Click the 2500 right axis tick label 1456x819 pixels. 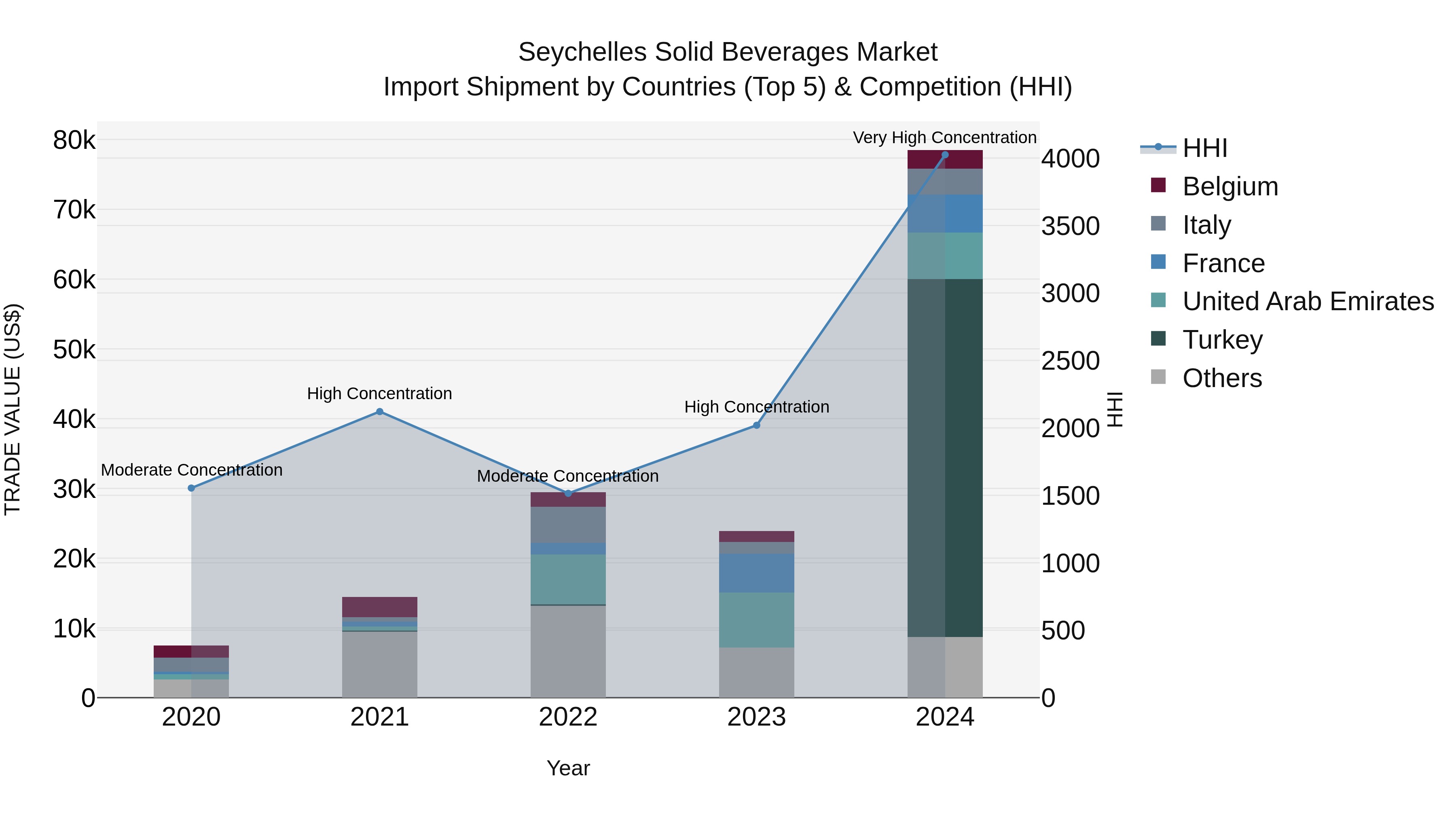click(1071, 361)
